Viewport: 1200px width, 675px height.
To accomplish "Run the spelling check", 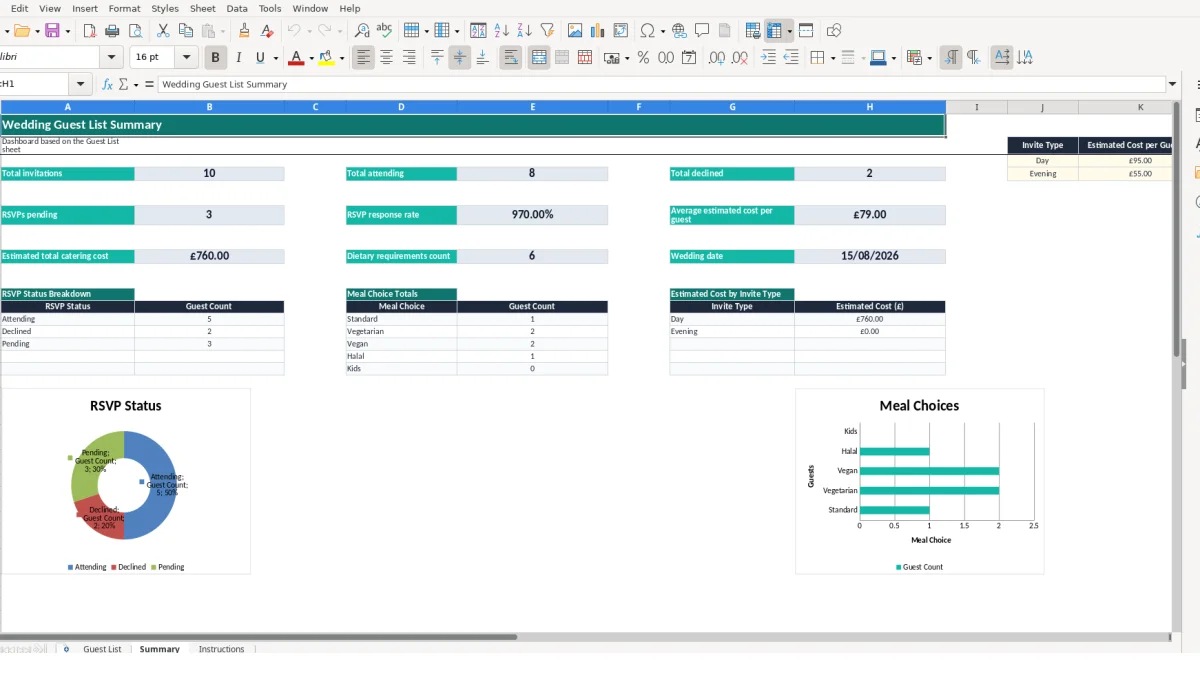I will (x=384, y=31).
